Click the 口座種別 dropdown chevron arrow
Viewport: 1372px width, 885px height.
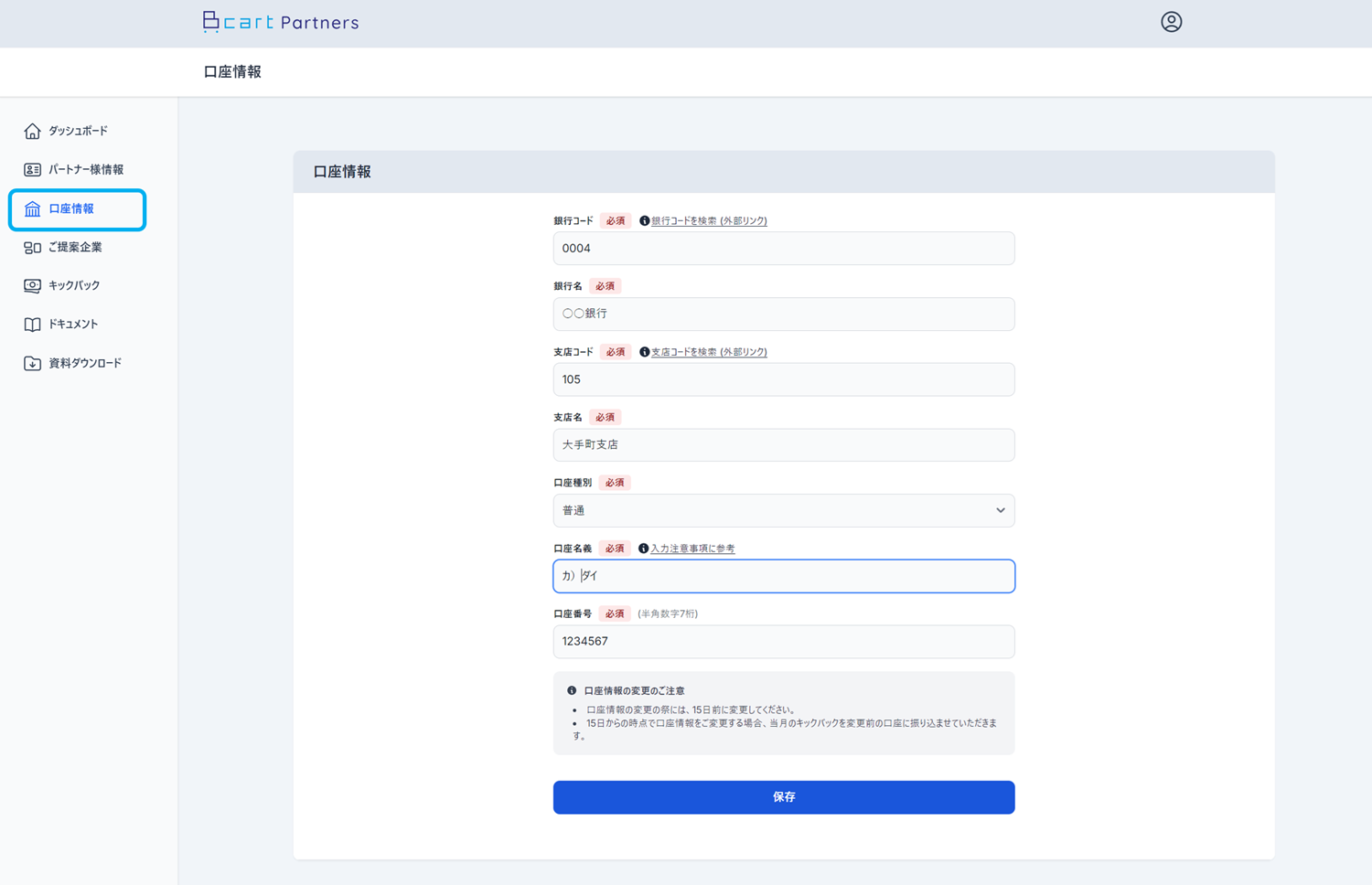[x=1000, y=511]
